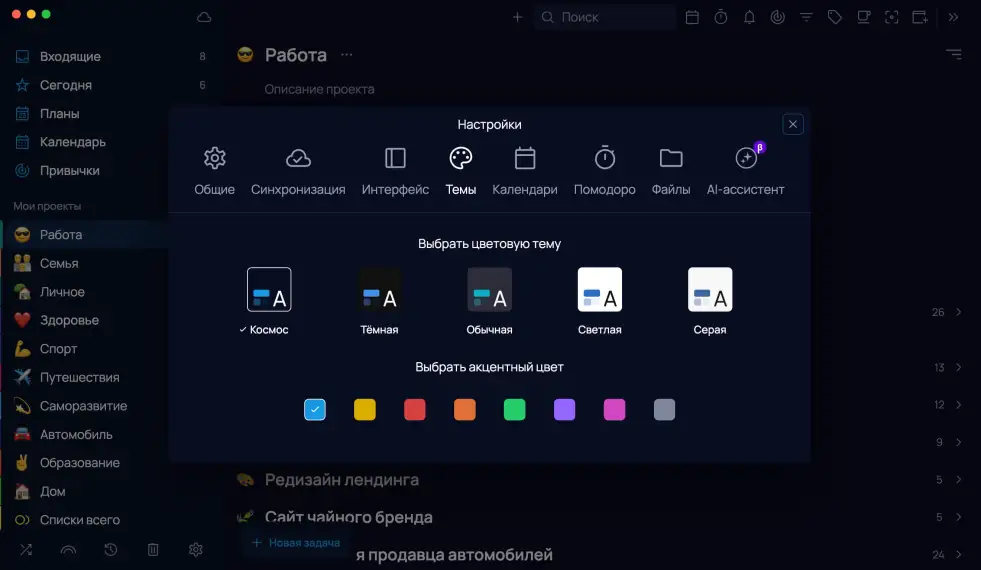This screenshot has width=981, height=570.
Task: Click the history clock icon in sidebar footer
Action: pos(111,549)
